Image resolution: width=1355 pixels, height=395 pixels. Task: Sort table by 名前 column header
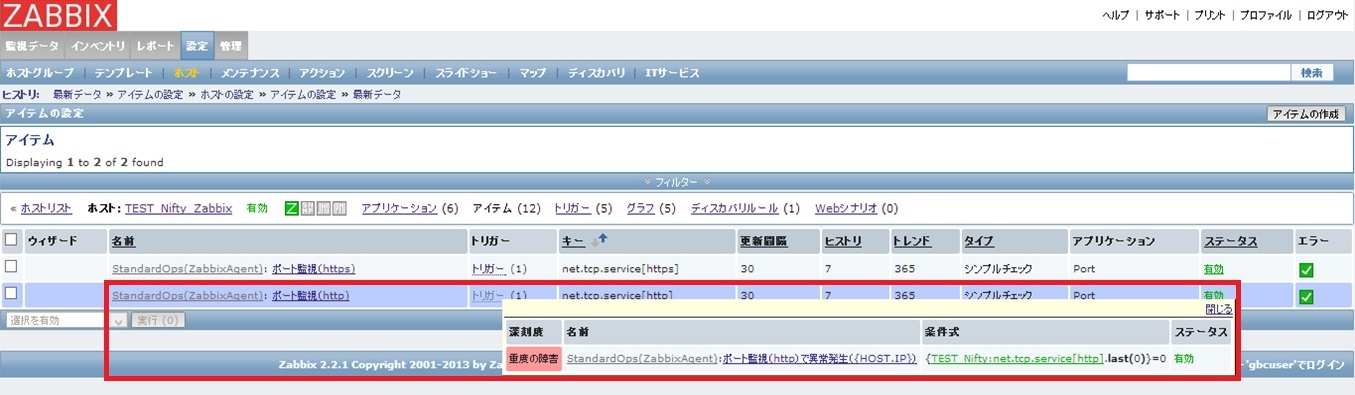[x=123, y=241]
